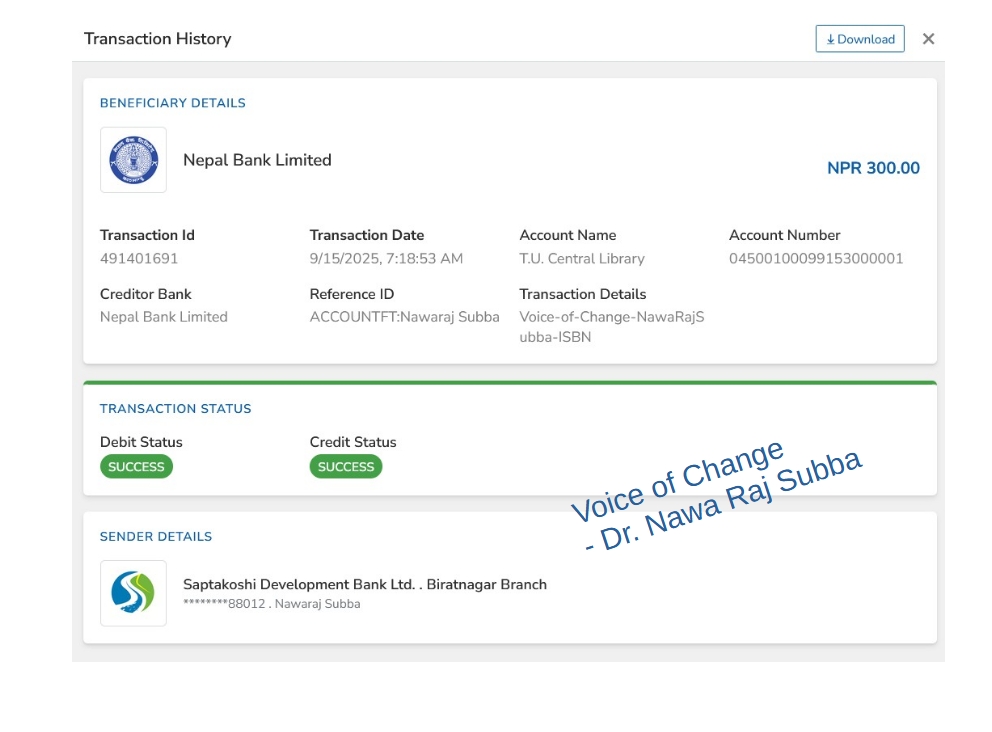Screen dimensions: 992x732
Task: Click the Transaction History title
Action: (x=157, y=39)
